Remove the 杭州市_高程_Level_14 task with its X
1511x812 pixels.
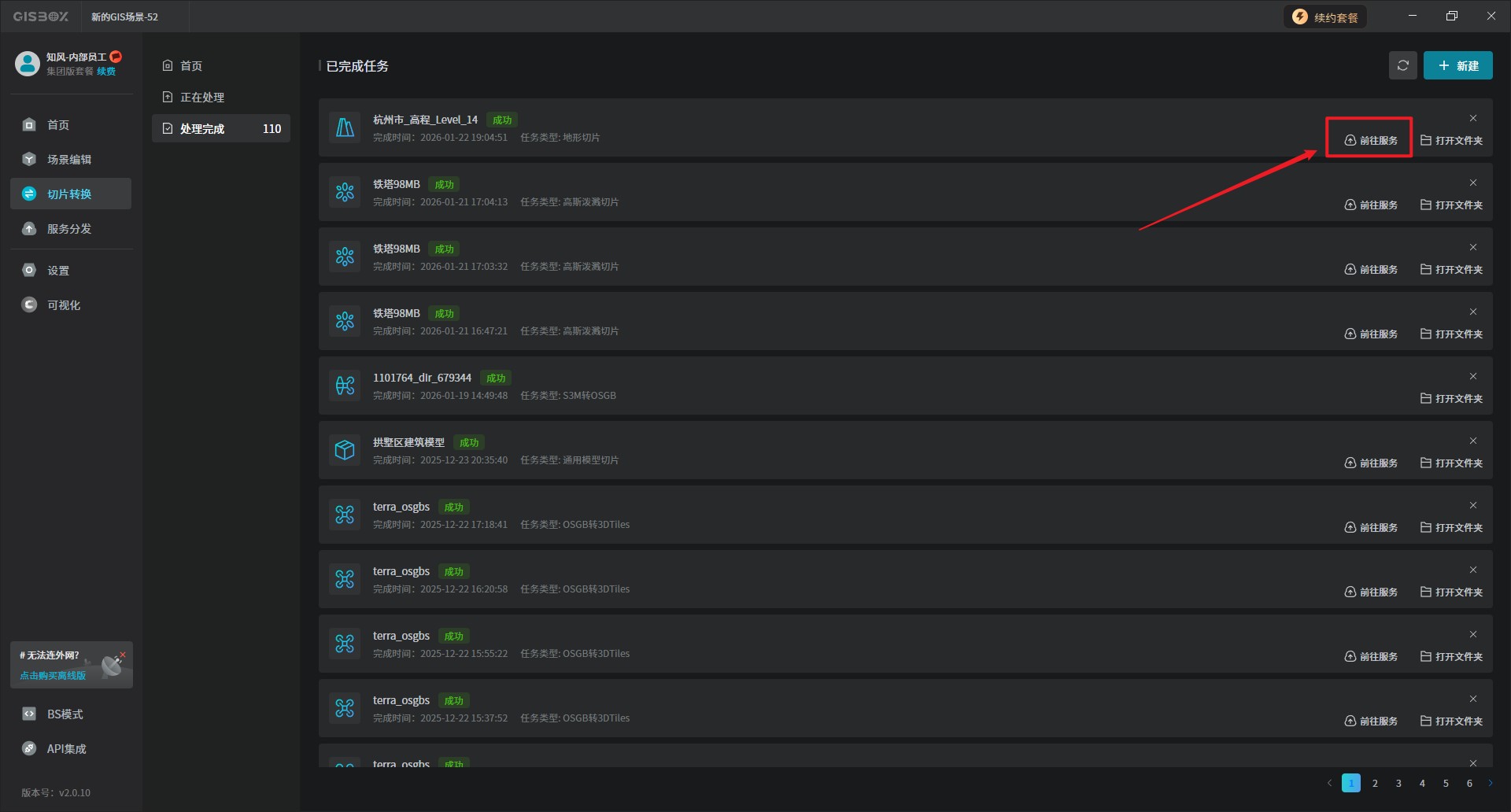coord(1473,118)
